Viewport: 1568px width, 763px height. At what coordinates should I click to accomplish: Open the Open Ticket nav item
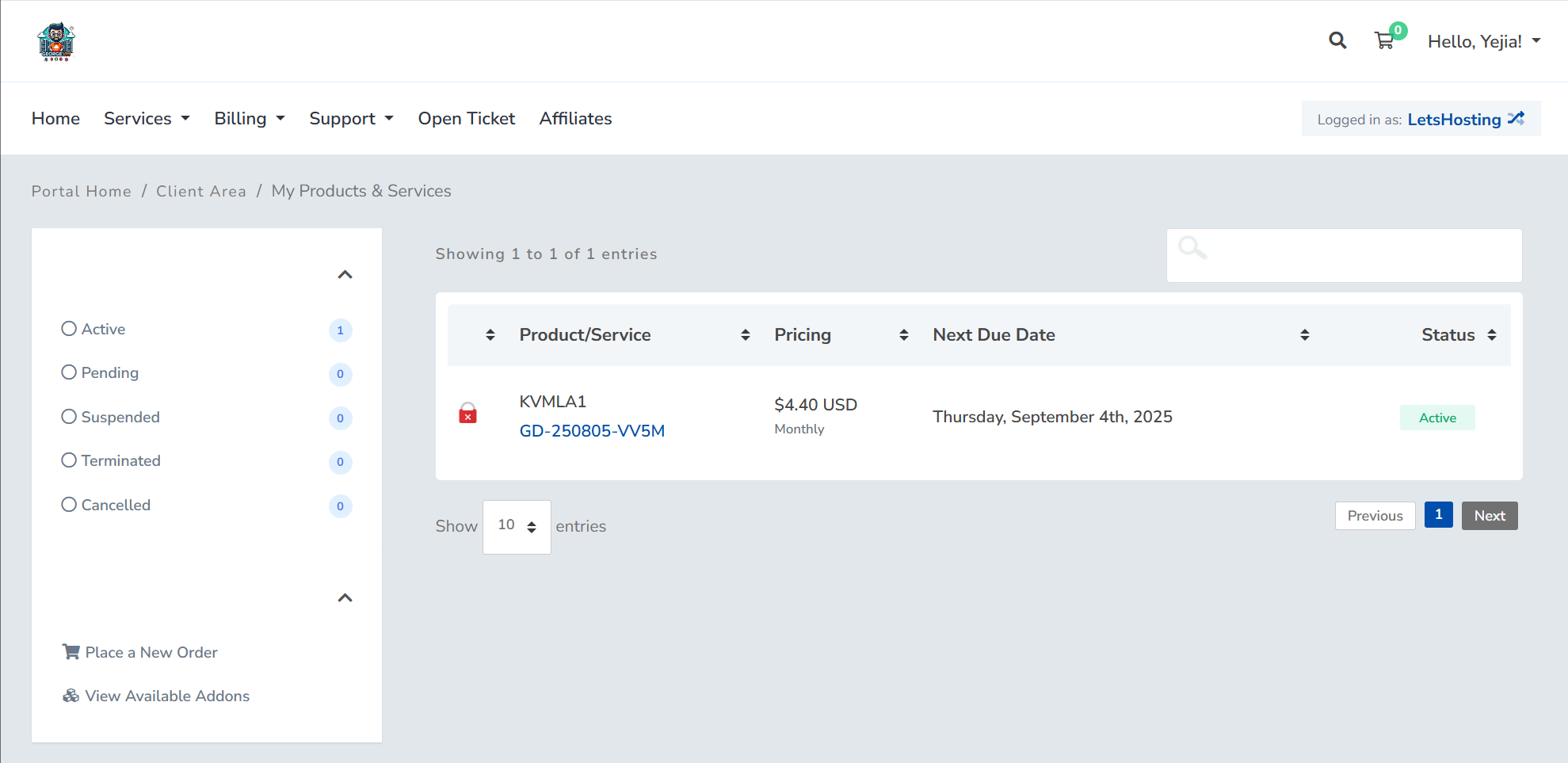[467, 118]
